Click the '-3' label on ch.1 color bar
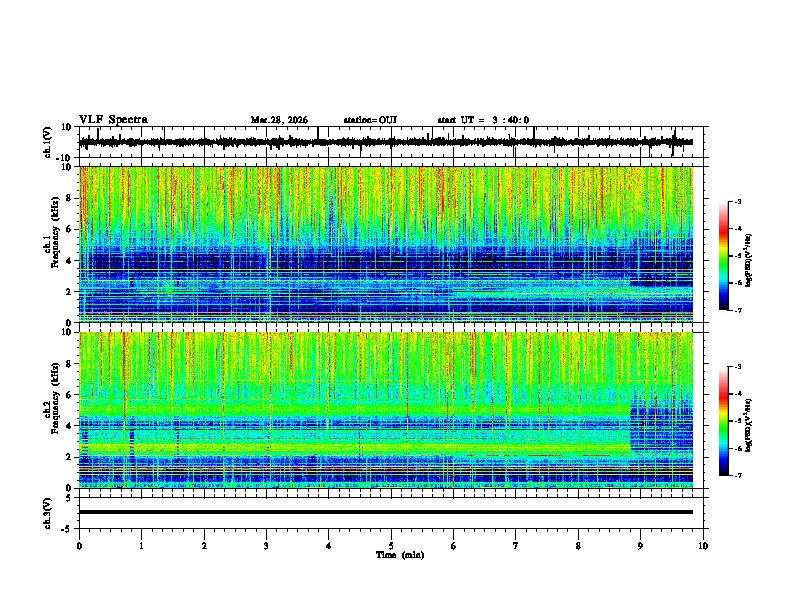792x612 pixels. pyautogui.click(x=738, y=201)
